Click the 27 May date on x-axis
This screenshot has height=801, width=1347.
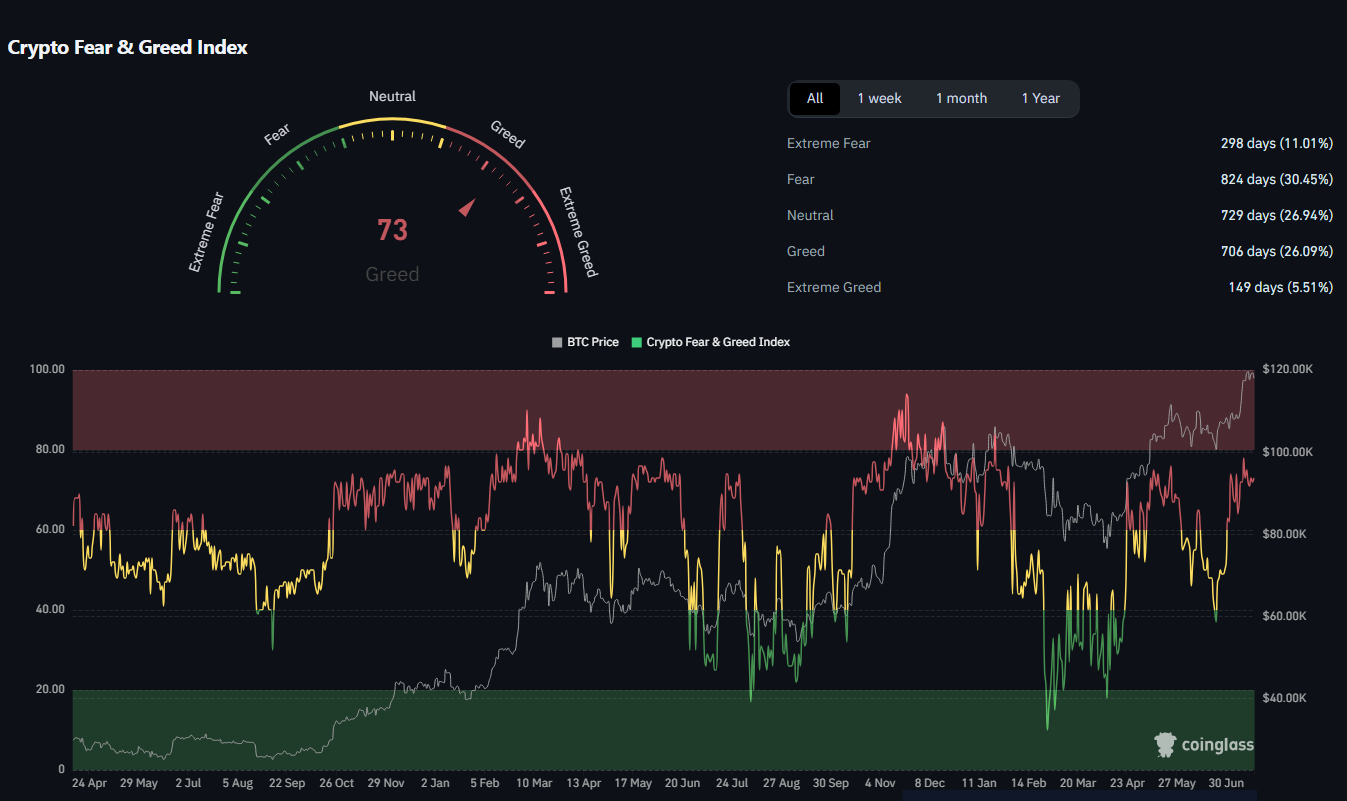tap(1177, 783)
